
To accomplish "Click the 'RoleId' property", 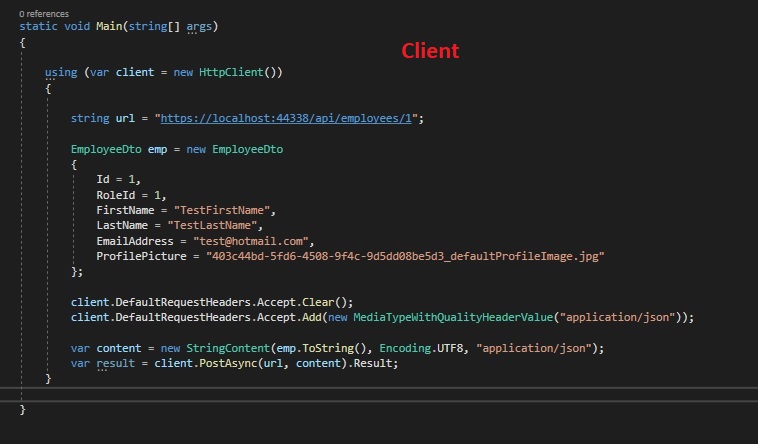I will 116,195.
